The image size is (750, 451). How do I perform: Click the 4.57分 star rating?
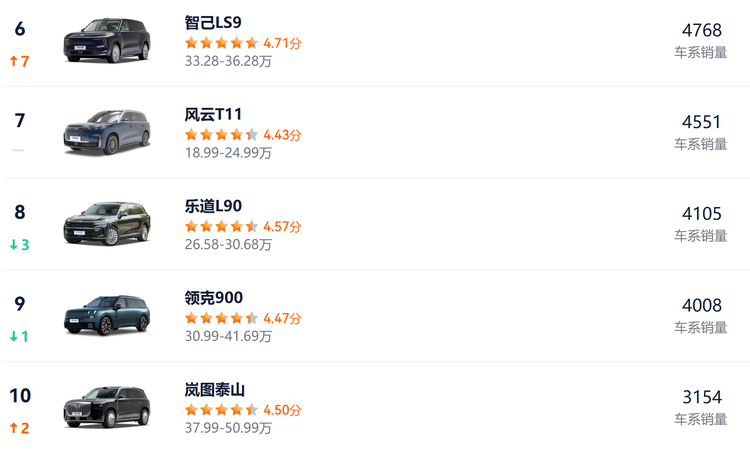(243, 227)
